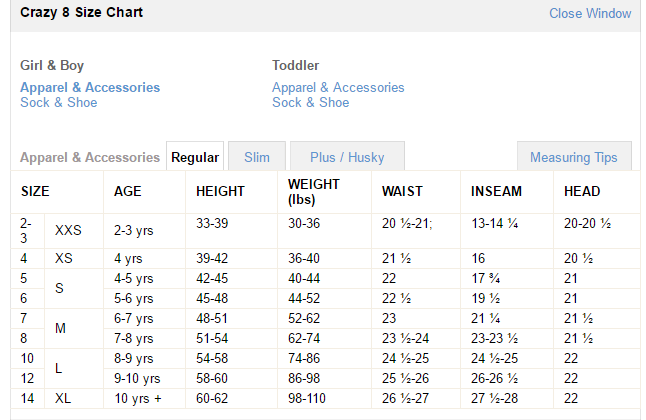Switch to the Slim tab

click(257, 157)
